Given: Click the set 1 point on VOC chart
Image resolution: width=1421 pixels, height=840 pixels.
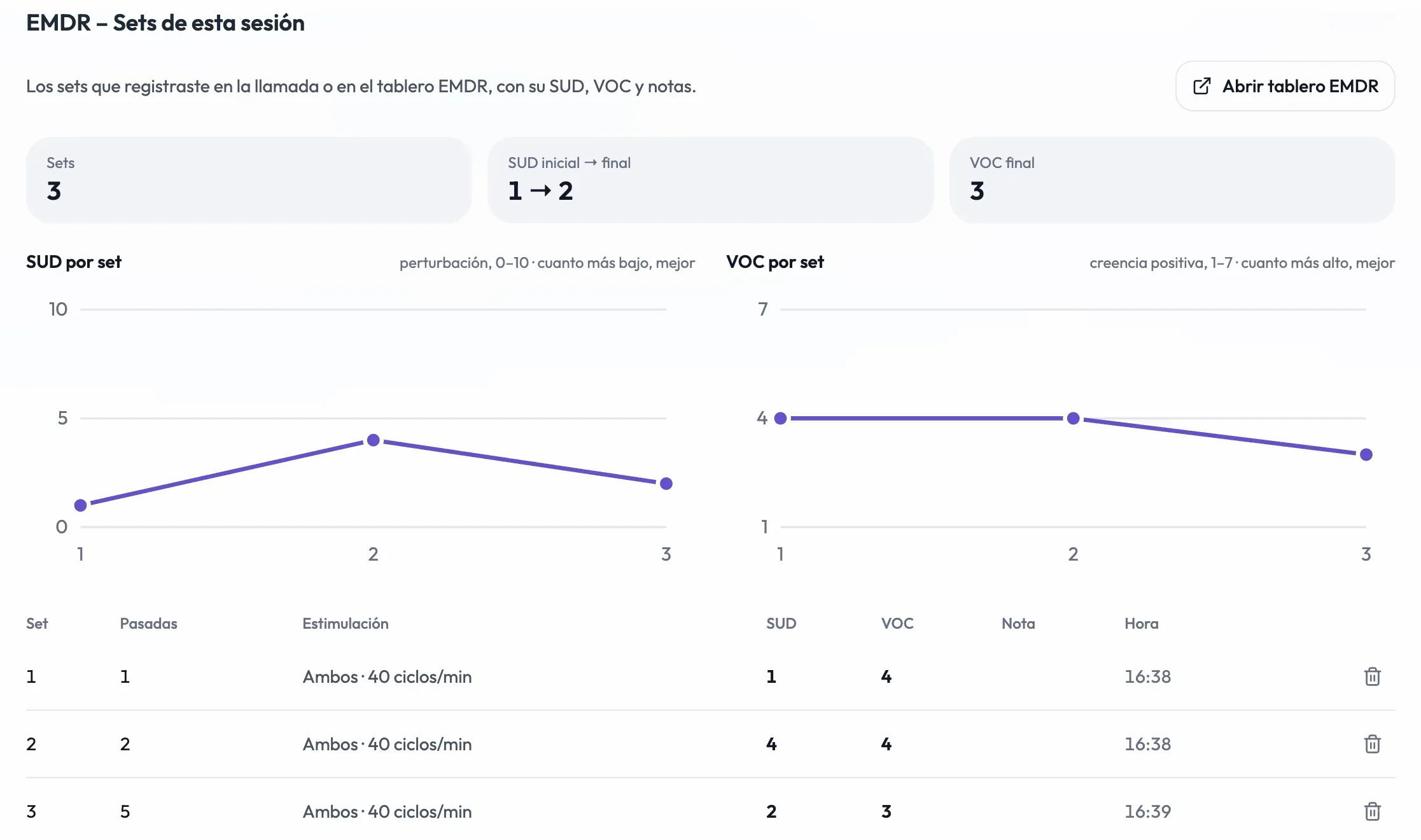Looking at the screenshot, I should (781, 418).
